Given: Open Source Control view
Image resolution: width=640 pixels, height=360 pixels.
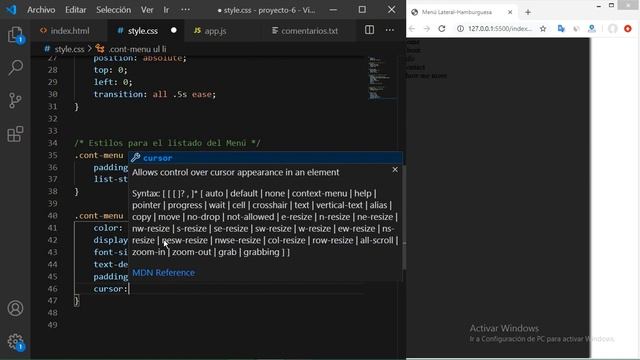Looking at the screenshot, I should coord(16,100).
